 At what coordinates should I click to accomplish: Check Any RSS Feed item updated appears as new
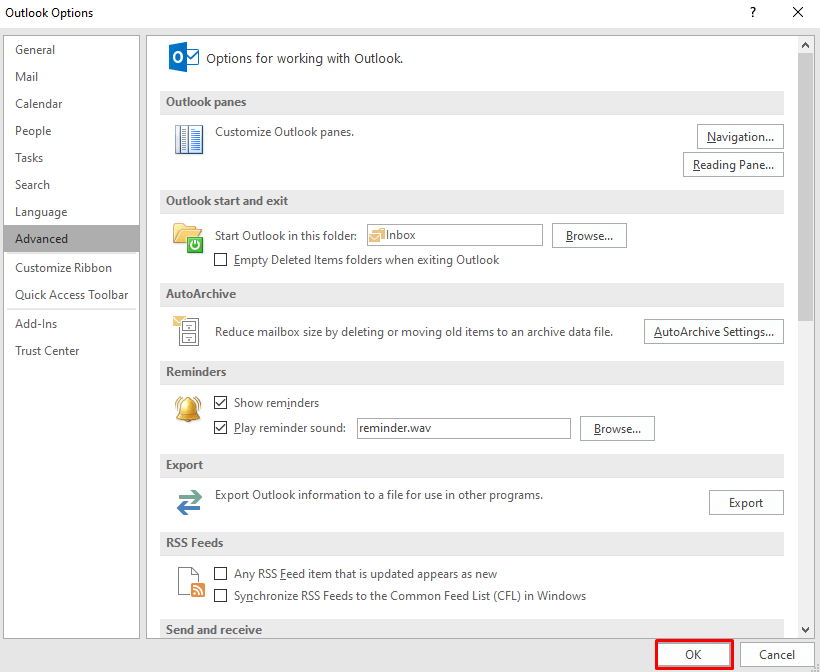[221, 574]
